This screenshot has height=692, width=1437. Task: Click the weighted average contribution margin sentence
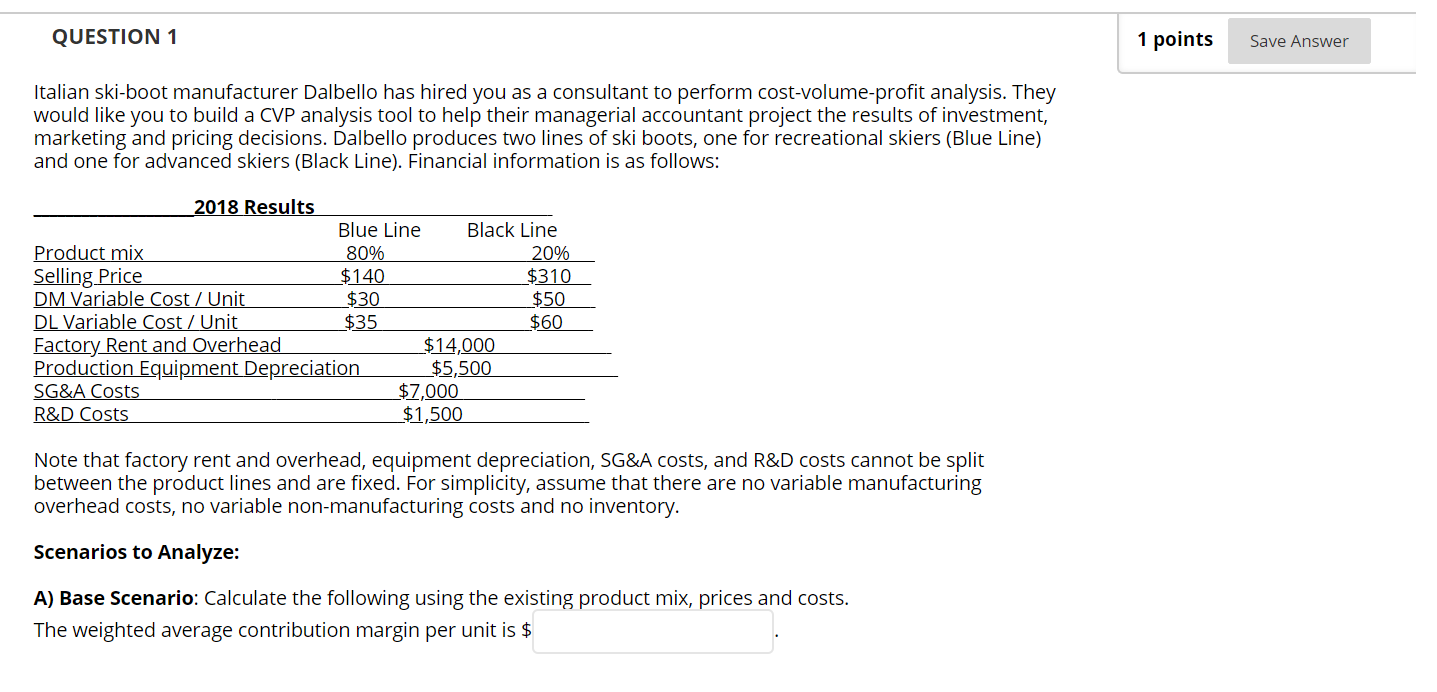click(280, 629)
